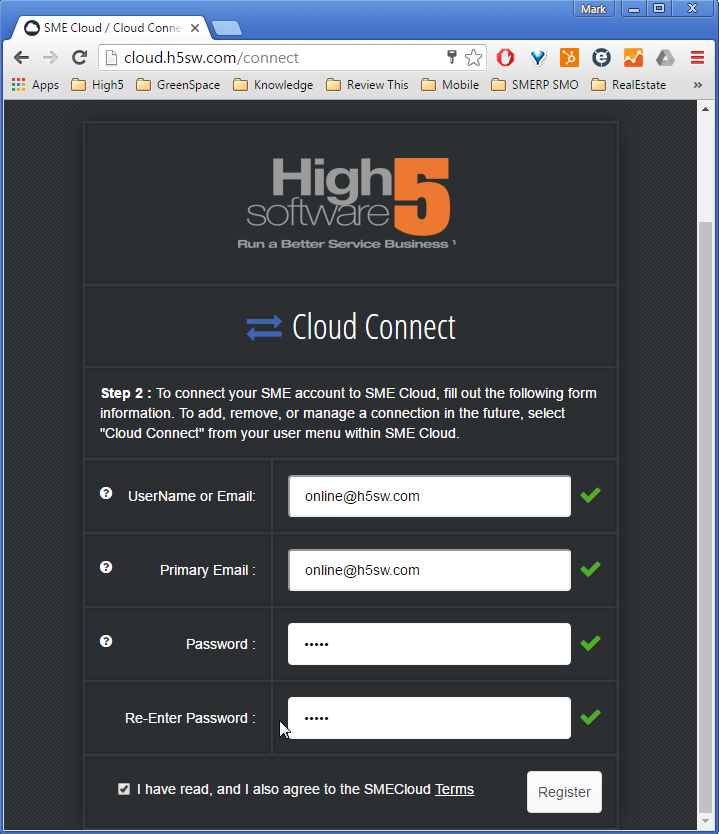Click the browser forward arrow
719x834 pixels.
(x=50, y=57)
